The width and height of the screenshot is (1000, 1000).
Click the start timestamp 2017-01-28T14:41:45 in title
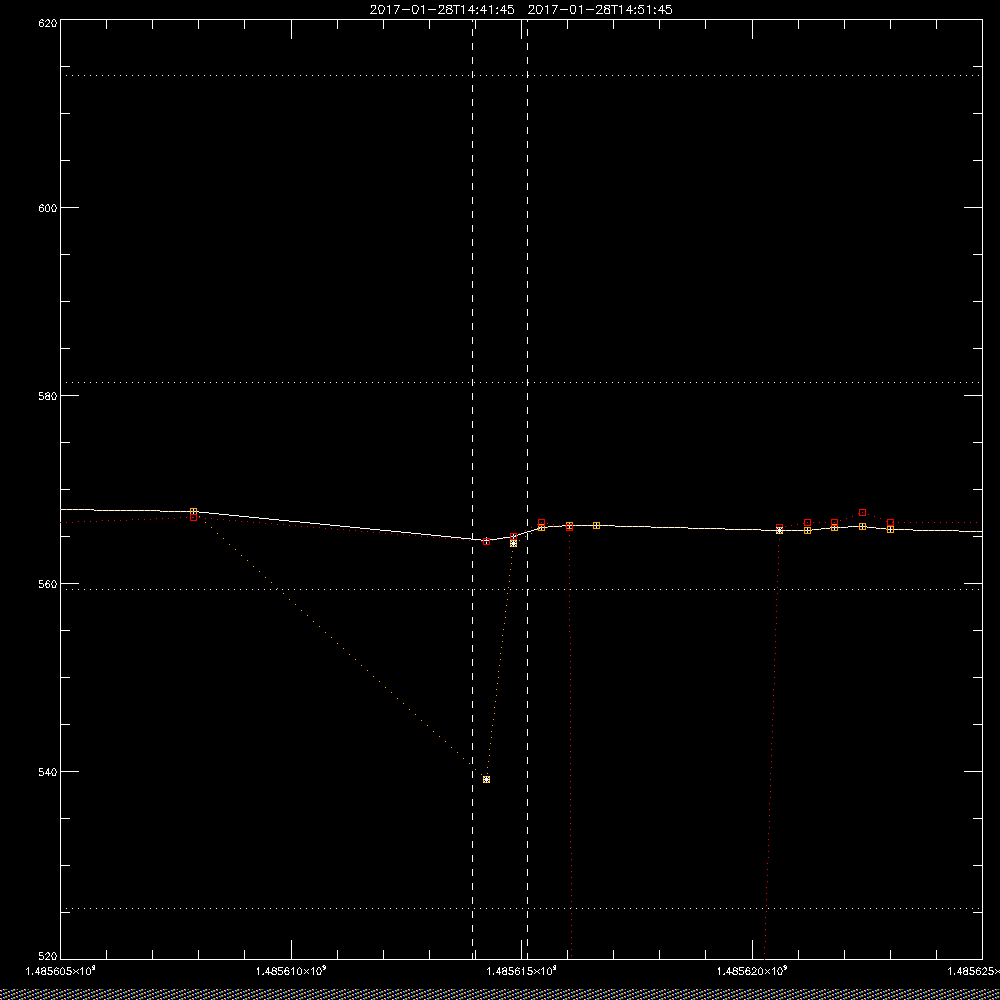(442, 10)
